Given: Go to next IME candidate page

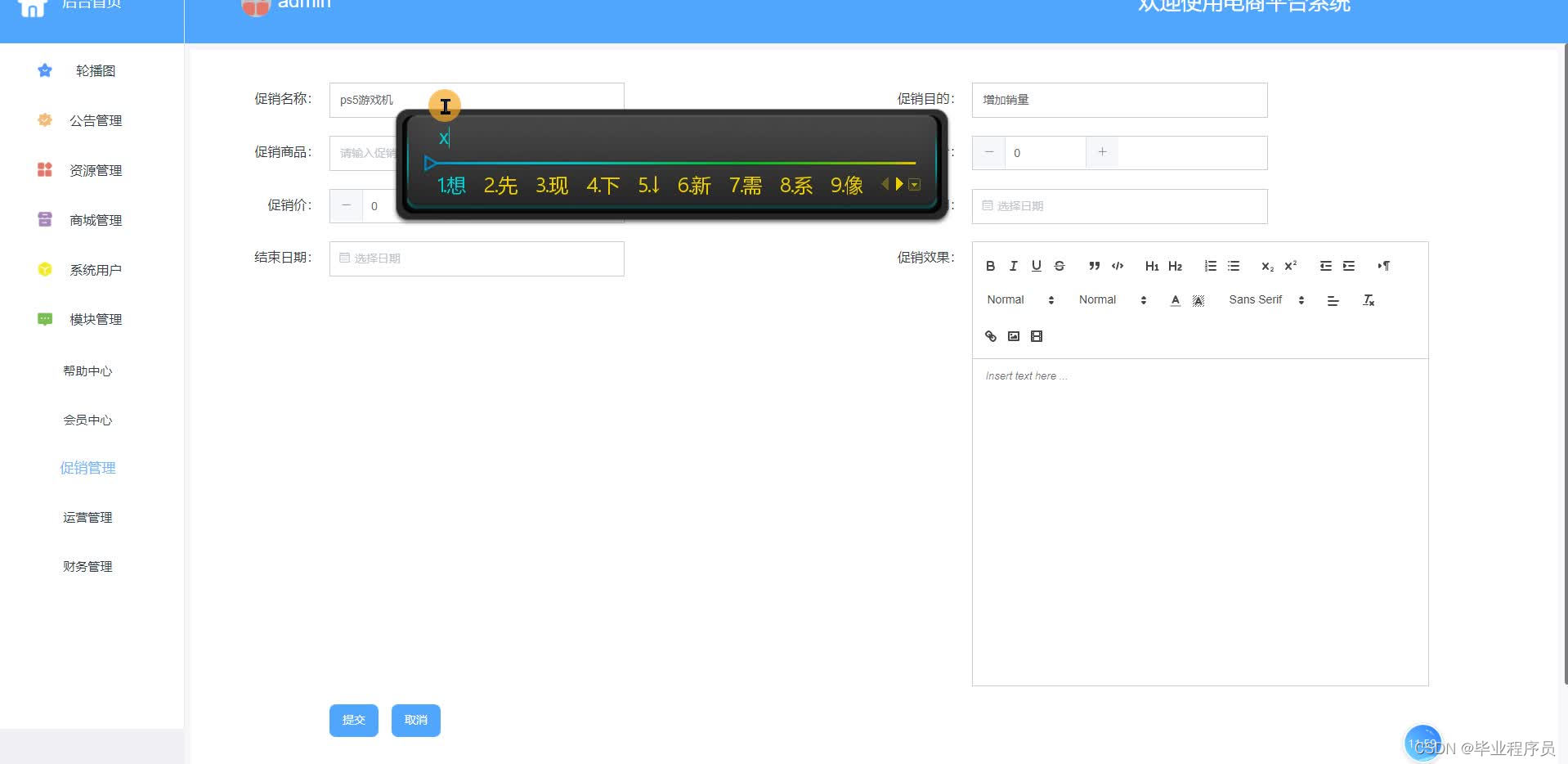Looking at the screenshot, I should [x=899, y=184].
